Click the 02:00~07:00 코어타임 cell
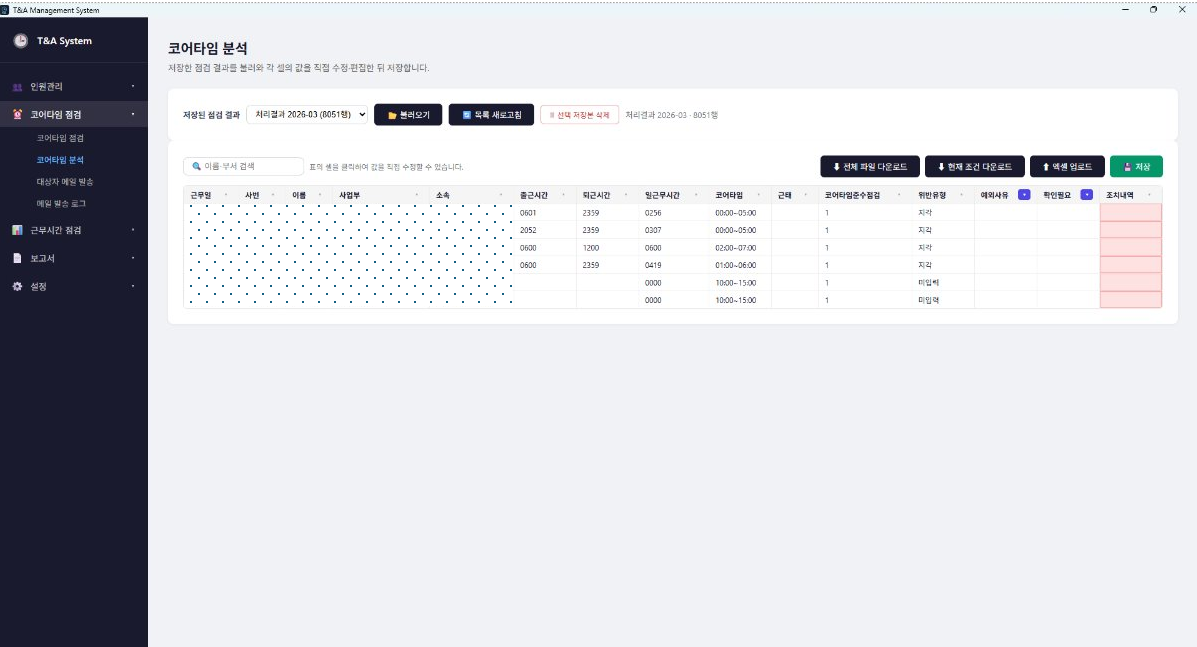Image resolution: width=1197 pixels, height=647 pixels. 740,247
